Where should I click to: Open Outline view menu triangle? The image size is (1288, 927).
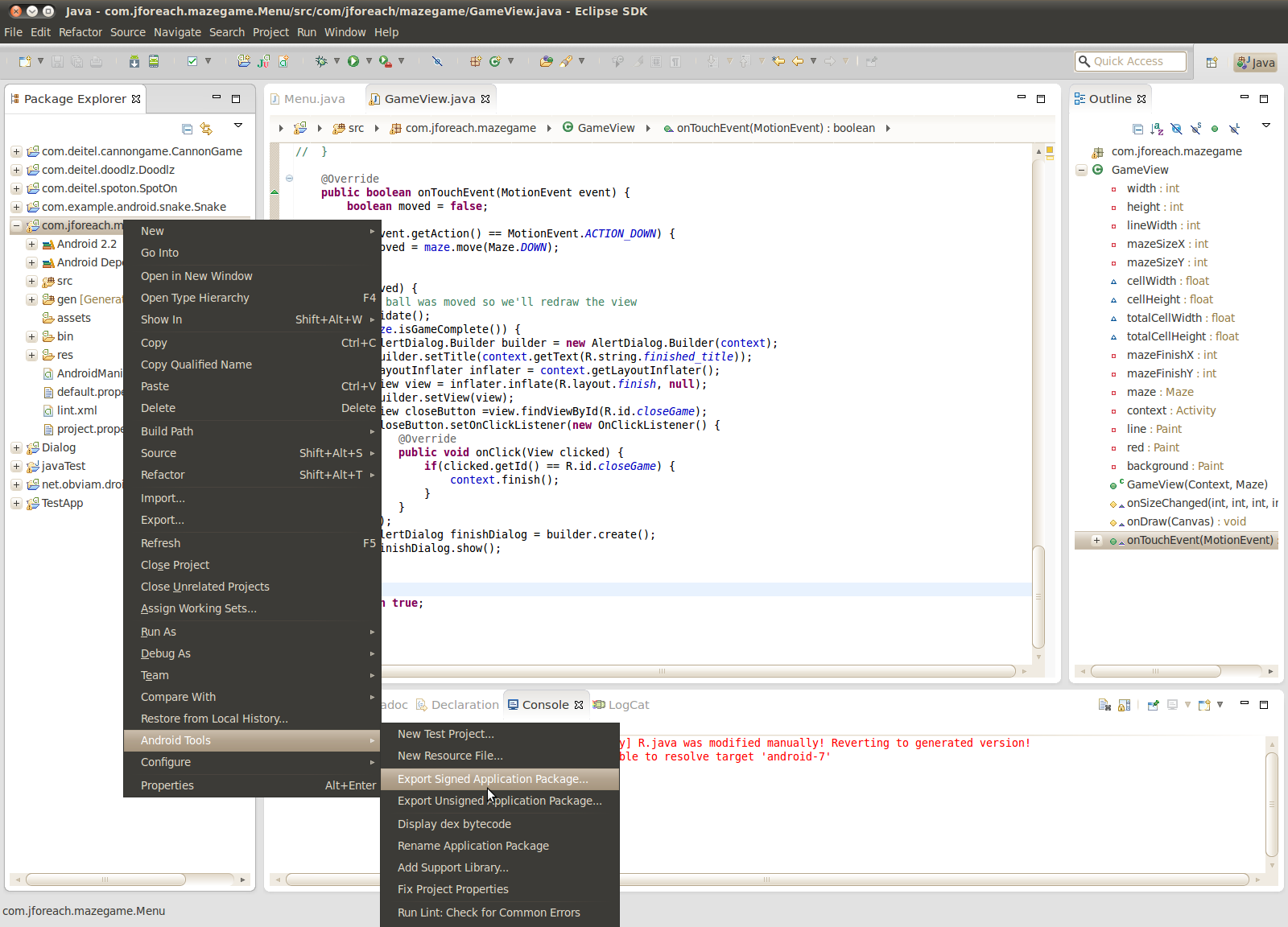1266,126
